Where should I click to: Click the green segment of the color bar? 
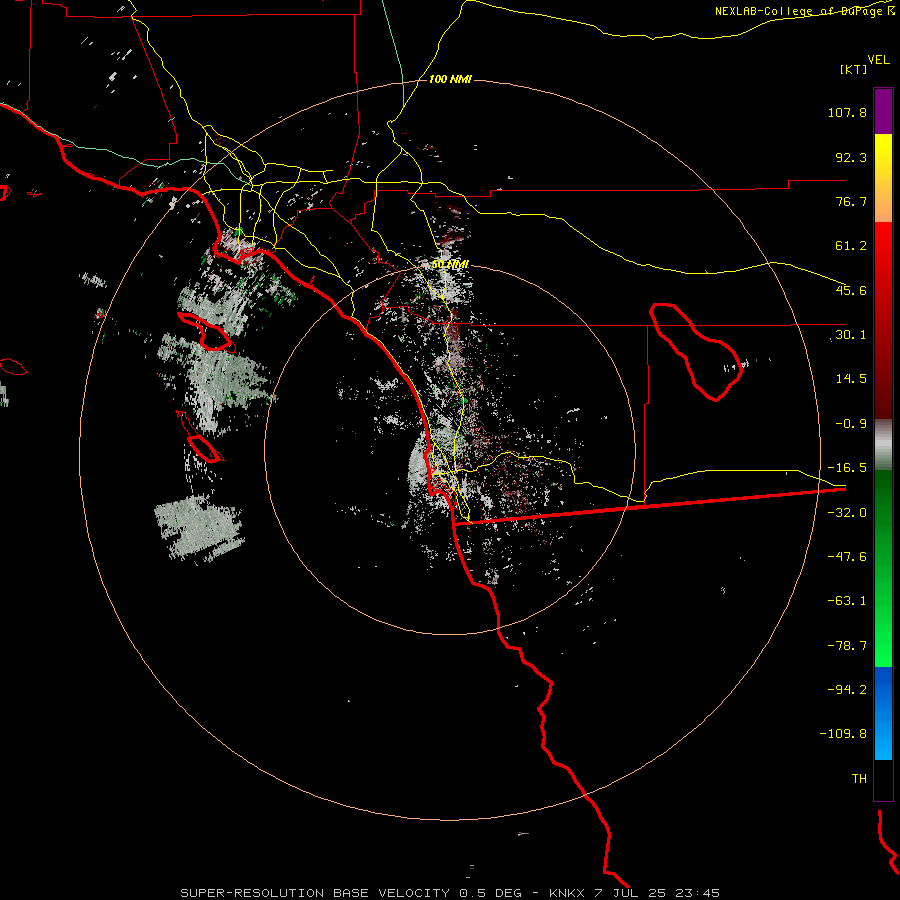coord(883,568)
